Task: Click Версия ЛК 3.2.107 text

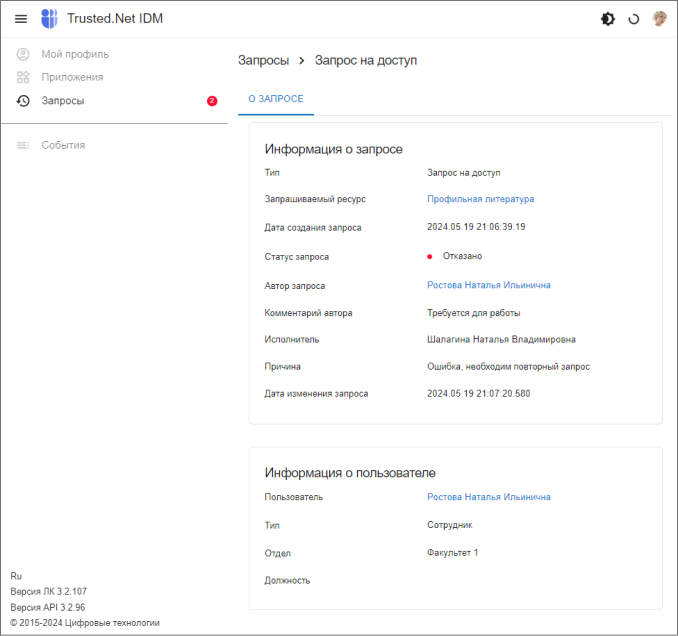Action: pos(48,591)
